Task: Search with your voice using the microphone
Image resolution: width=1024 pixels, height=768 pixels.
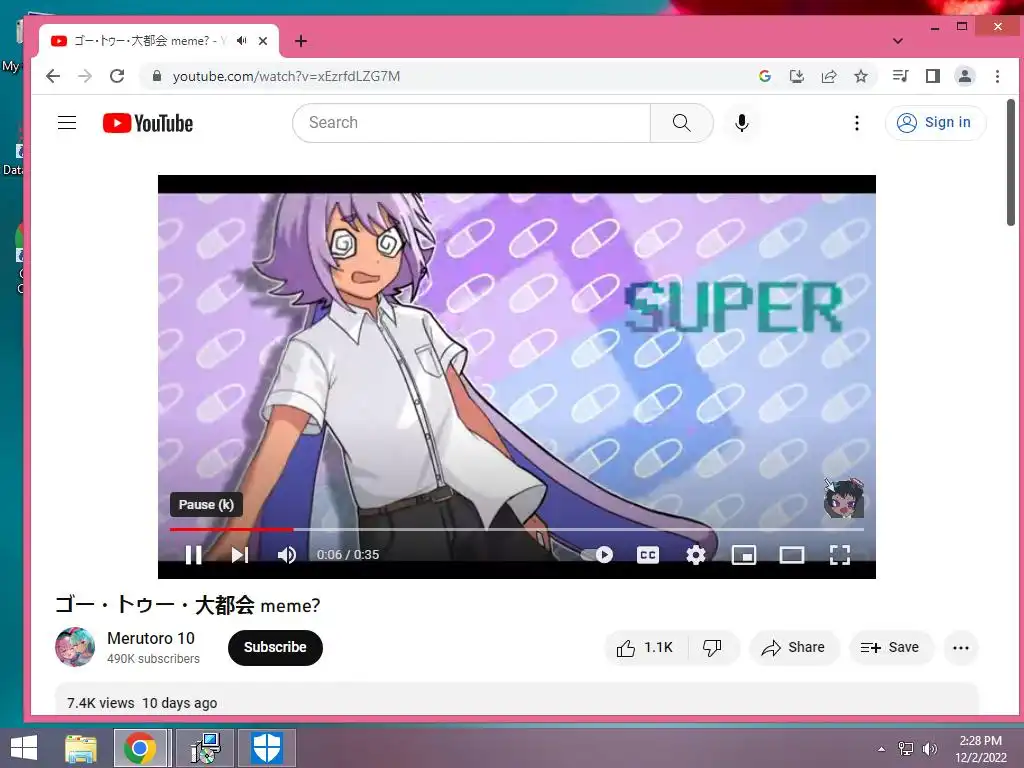Action: click(741, 123)
